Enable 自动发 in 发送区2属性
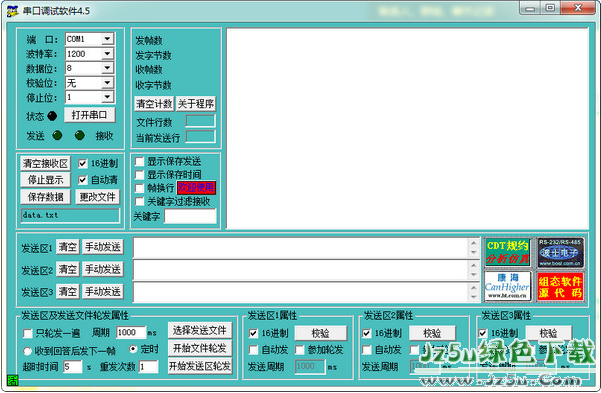 click(367, 350)
